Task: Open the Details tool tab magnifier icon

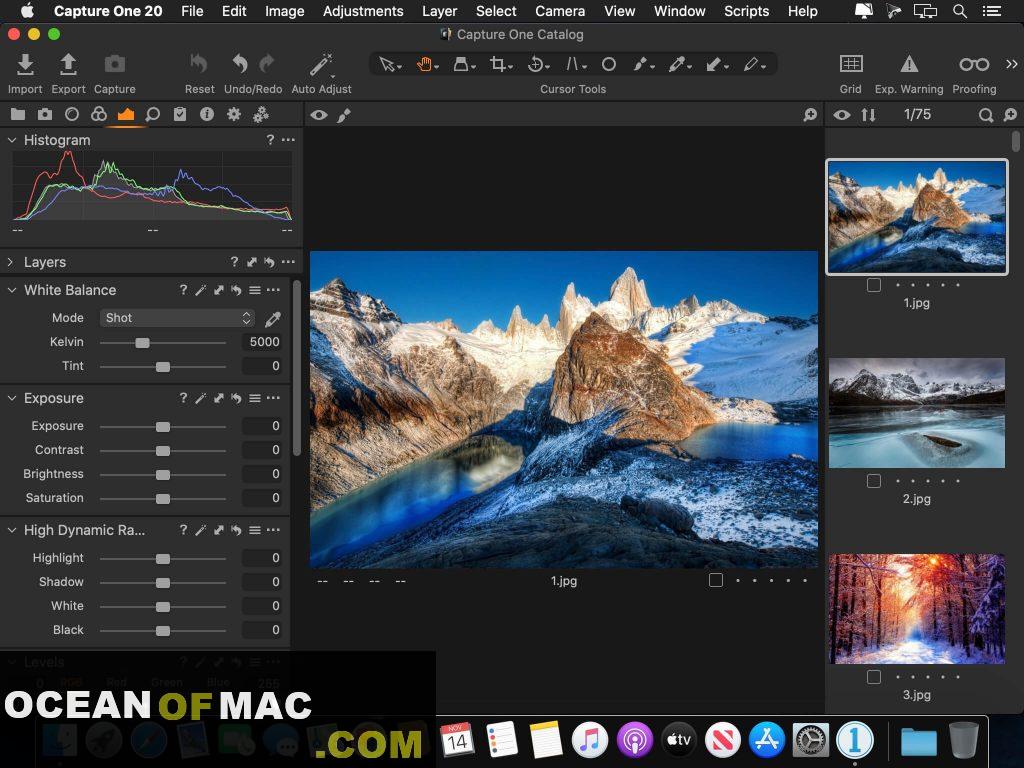Action: [153, 115]
